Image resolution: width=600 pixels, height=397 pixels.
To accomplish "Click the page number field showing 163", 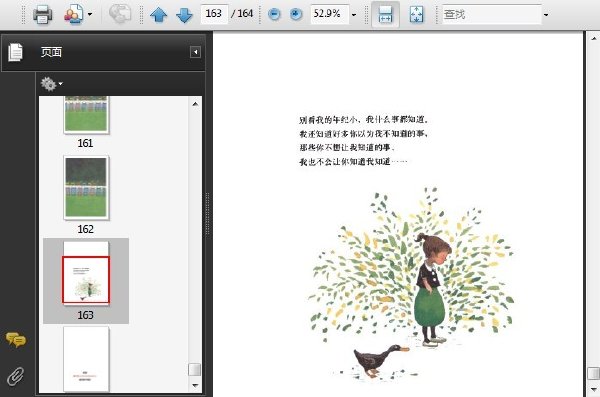I will click(x=214, y=14).
